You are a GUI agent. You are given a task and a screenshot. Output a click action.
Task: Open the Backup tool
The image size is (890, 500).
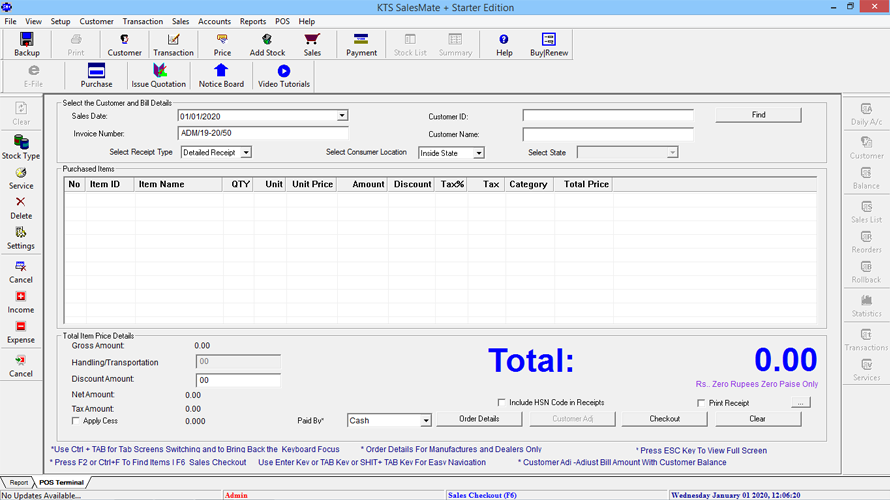pyautogui.click(x=27, y=44)
